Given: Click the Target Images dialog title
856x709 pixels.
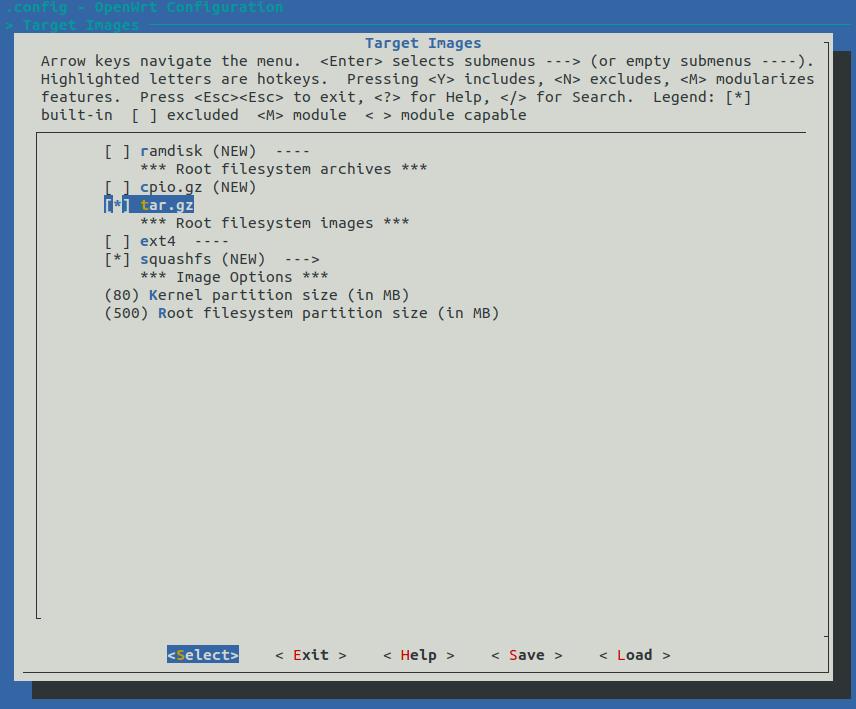Looking at the screenshot, I should (423, 43).
